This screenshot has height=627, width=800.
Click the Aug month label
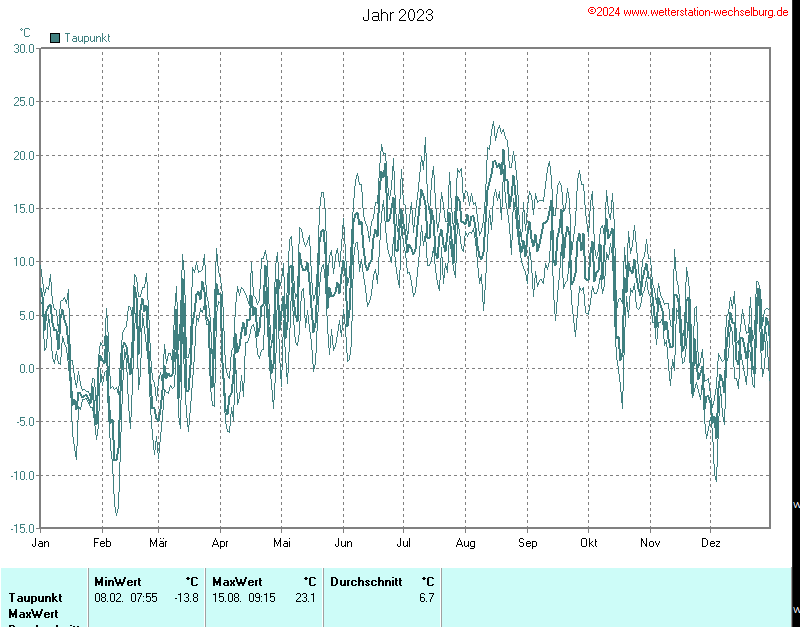[465, 543]
